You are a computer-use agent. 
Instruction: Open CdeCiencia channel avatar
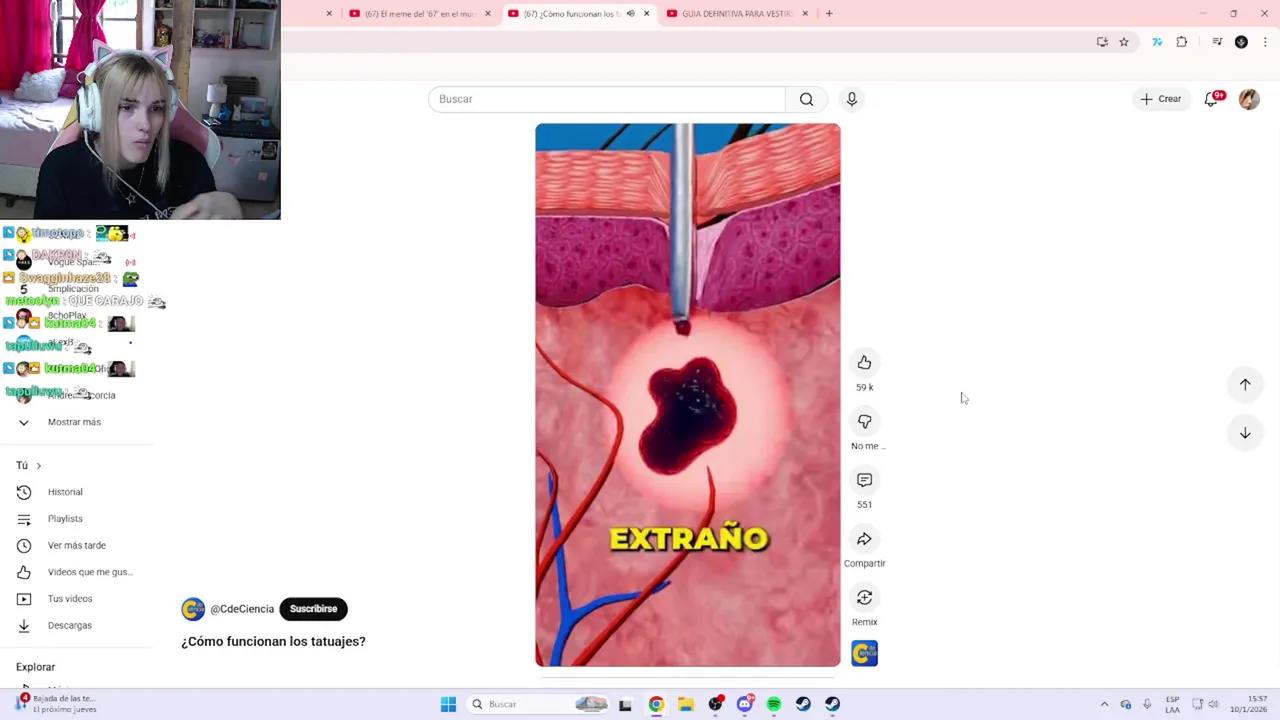pyautogui.click(x=193, y=609)
